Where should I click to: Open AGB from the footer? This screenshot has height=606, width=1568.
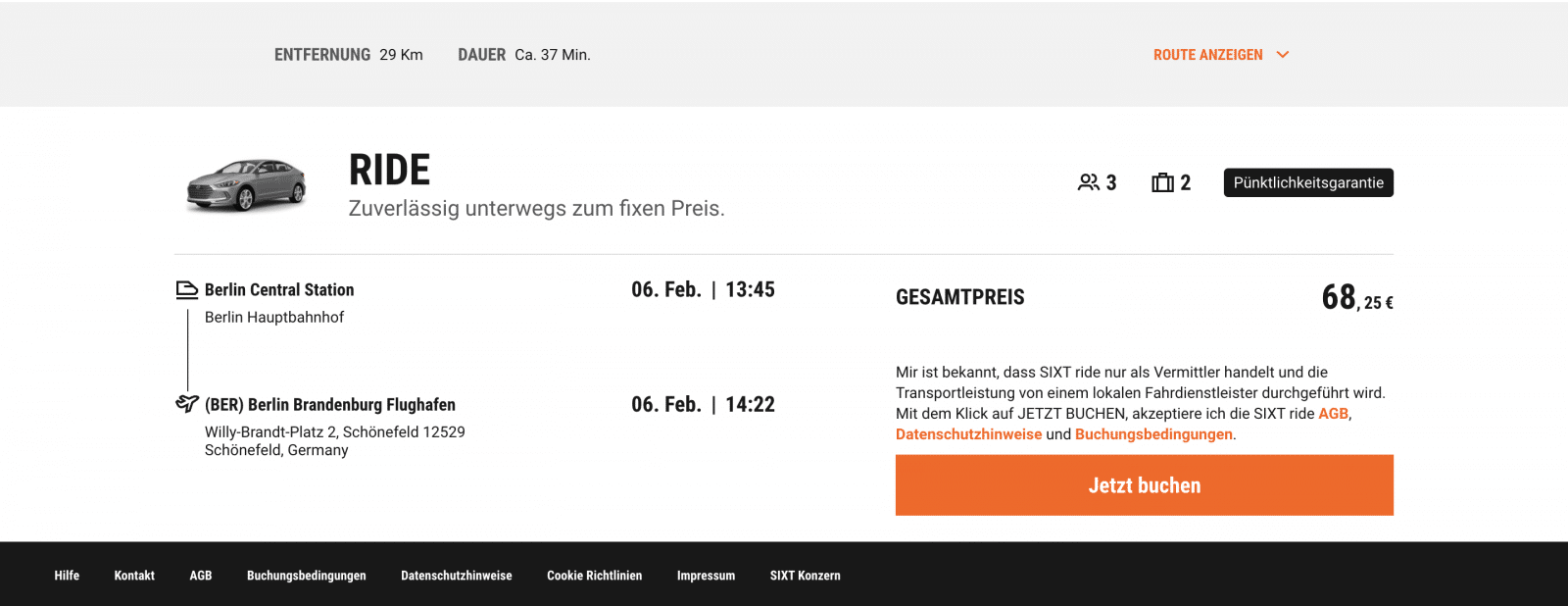tap(201, 576)
